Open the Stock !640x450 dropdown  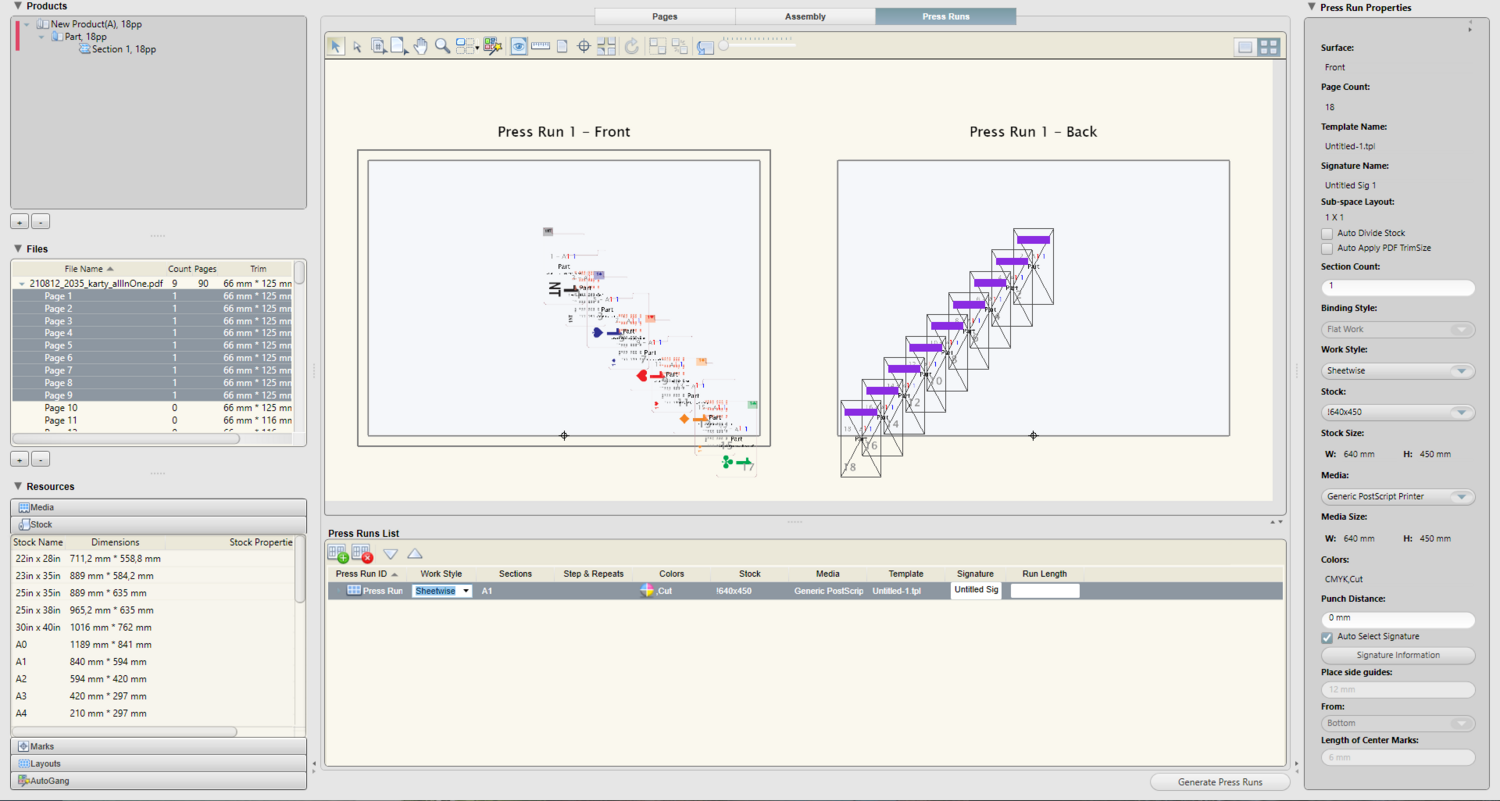[x=1398, y=412]
